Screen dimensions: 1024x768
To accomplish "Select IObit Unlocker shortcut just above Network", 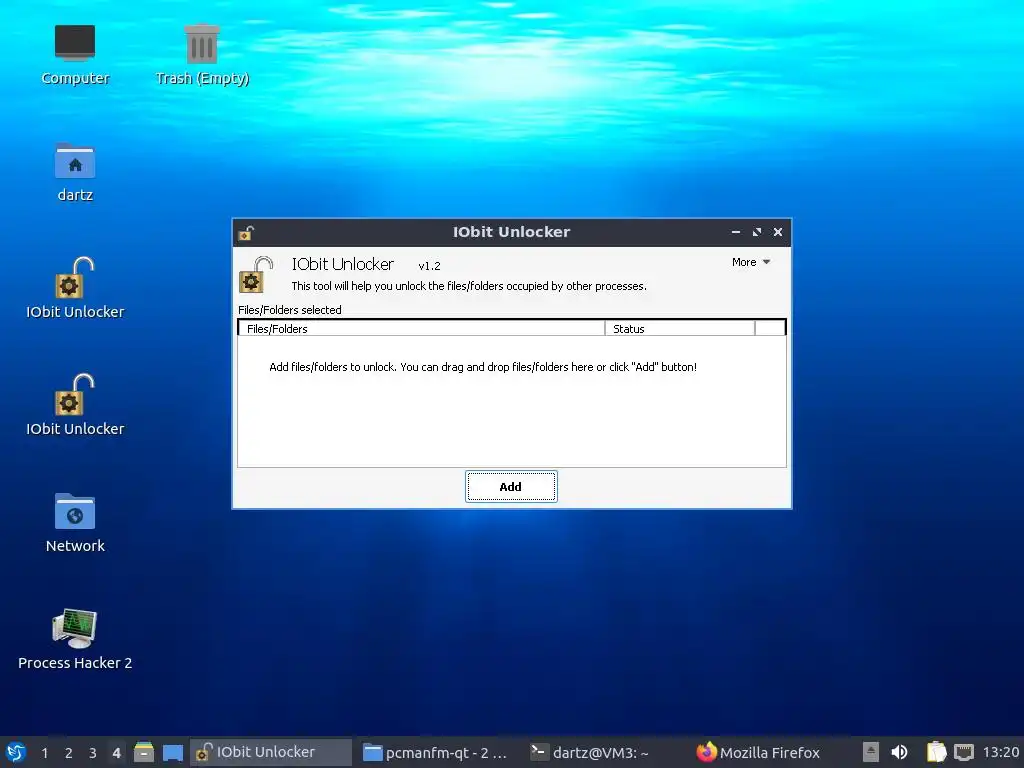I will pyautogui.click(x=75, y=405).
